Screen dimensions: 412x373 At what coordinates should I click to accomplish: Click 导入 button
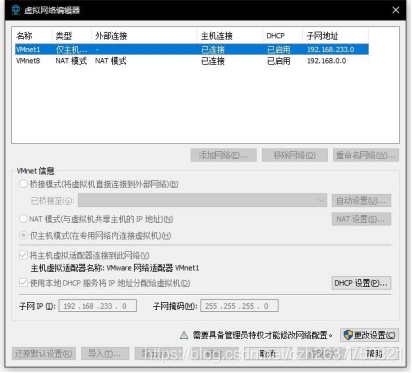[105, 353]
